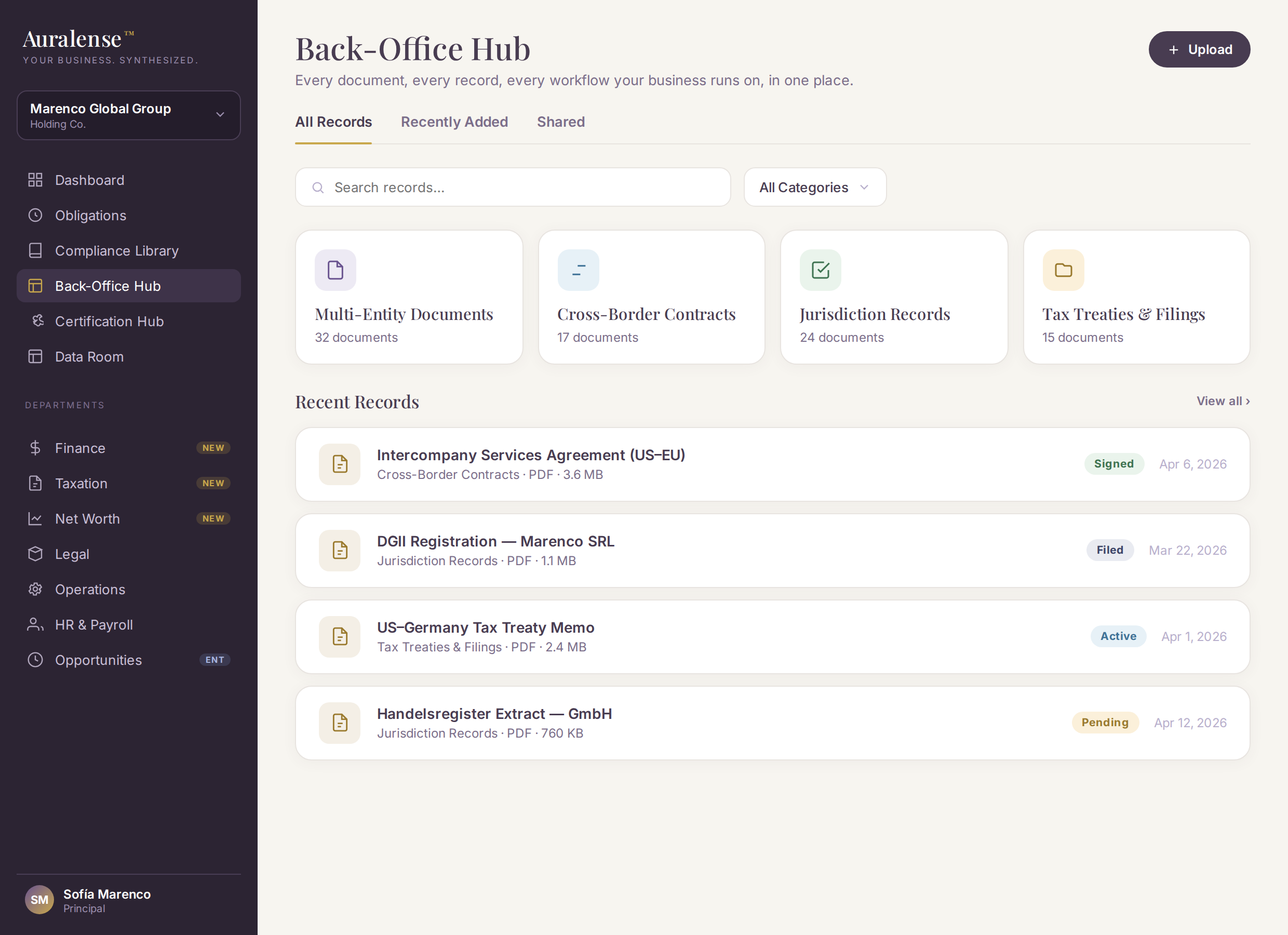Screen dimensions: 1288x935
Task: Open HR & Payroll department
Action: point(129,624)
